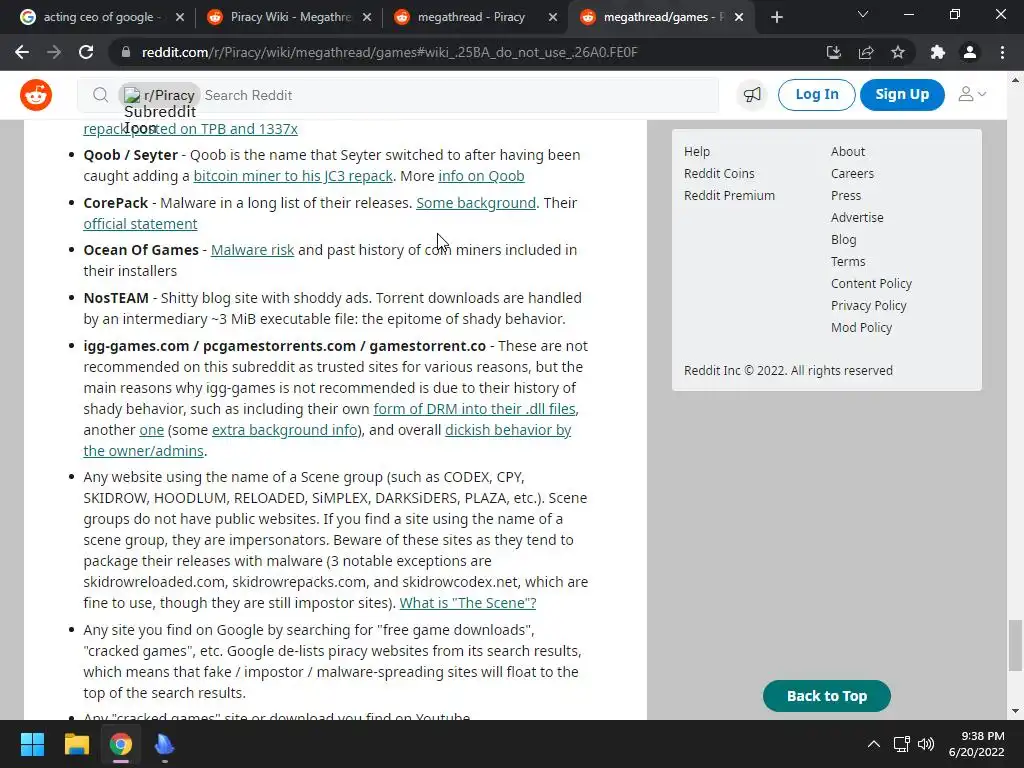The image size is (1024, 768).
Task: Click the volume speaker tray icon
Action: pos(925,744)
